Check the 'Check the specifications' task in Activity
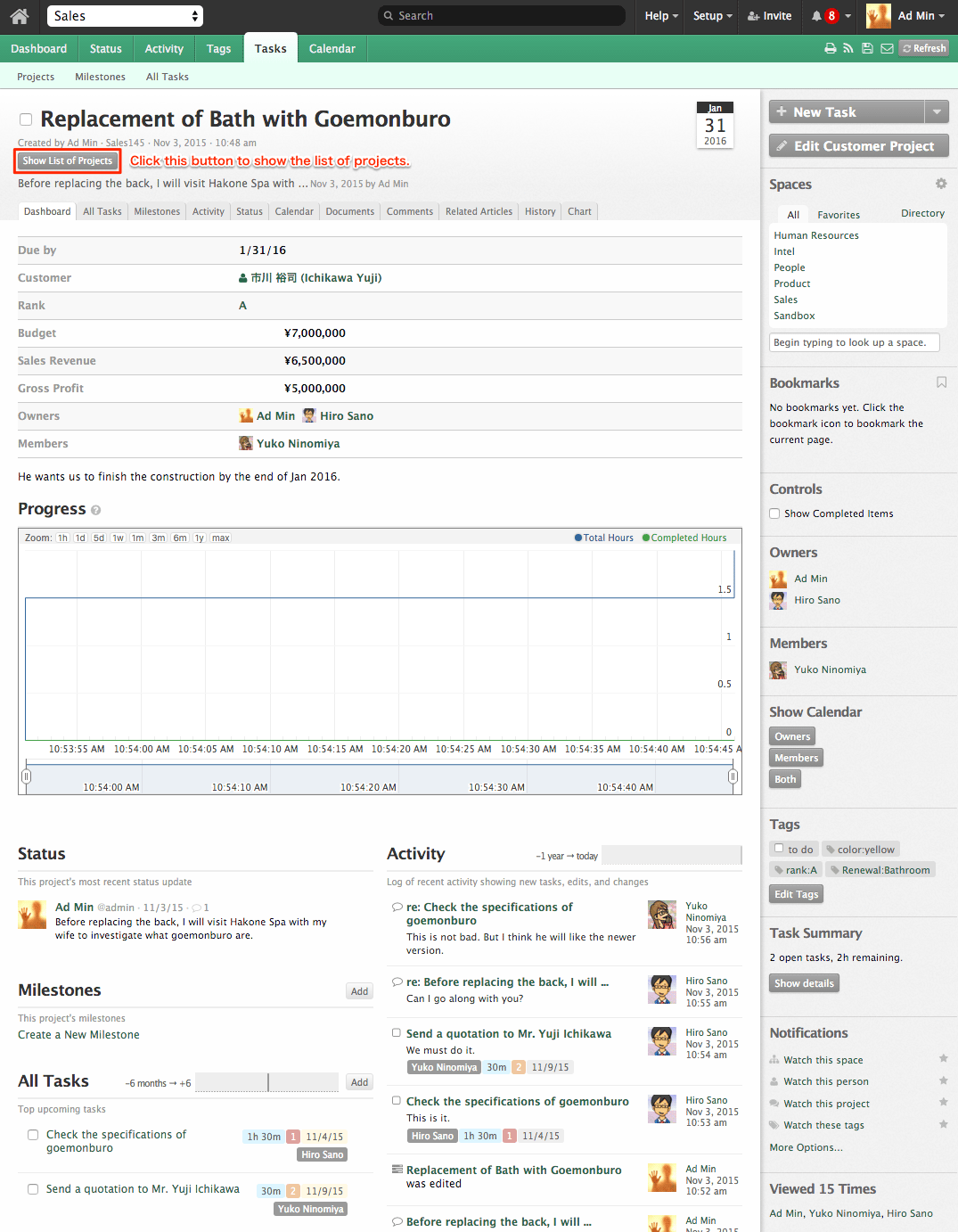The image size is (958, 1232). [397, 1101]
